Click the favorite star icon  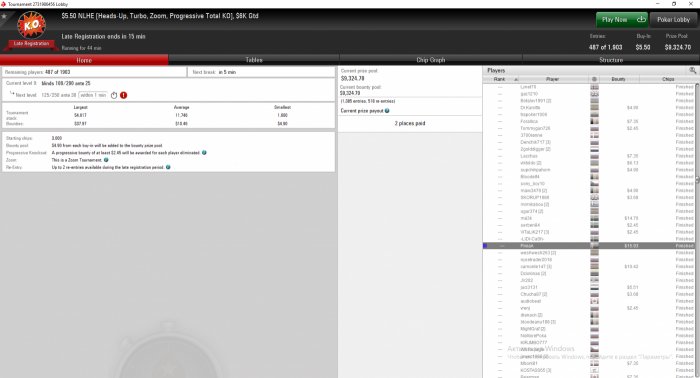pos(4,16)
